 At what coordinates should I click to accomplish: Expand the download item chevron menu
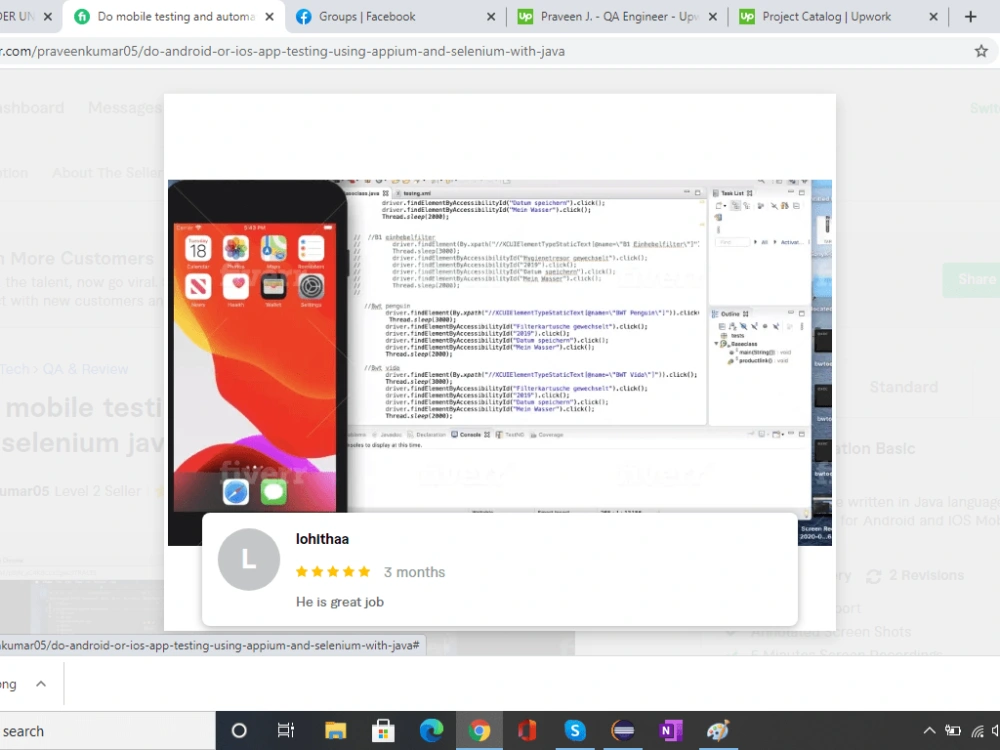[41, 684]
